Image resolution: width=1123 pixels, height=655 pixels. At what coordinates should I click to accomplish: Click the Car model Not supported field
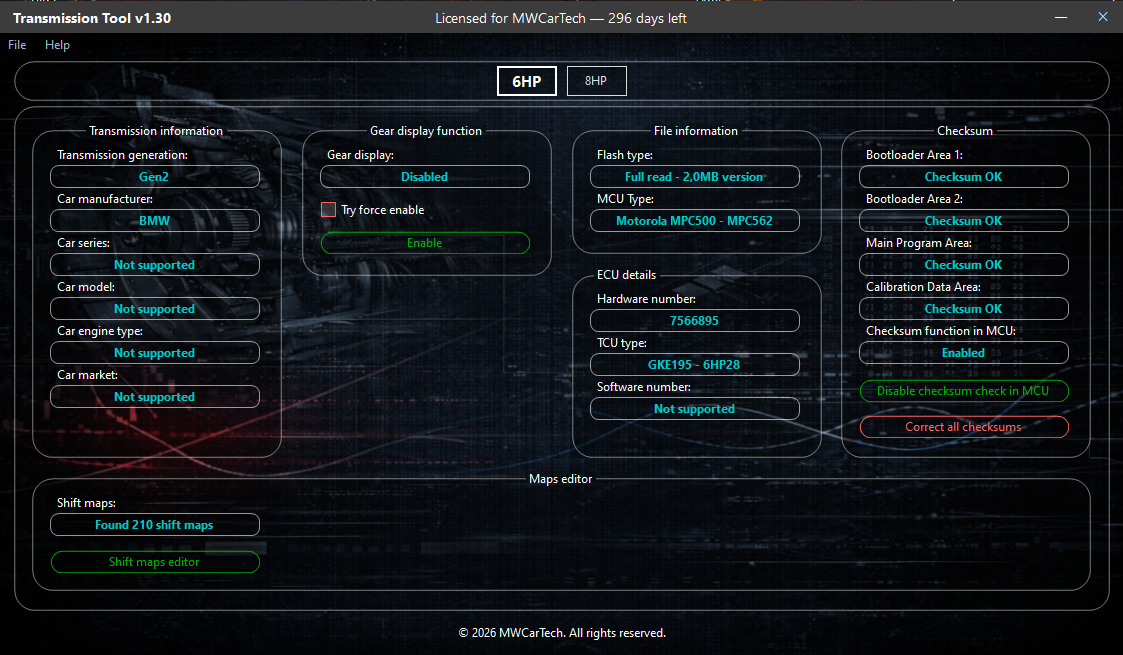(x=155, y=309)
